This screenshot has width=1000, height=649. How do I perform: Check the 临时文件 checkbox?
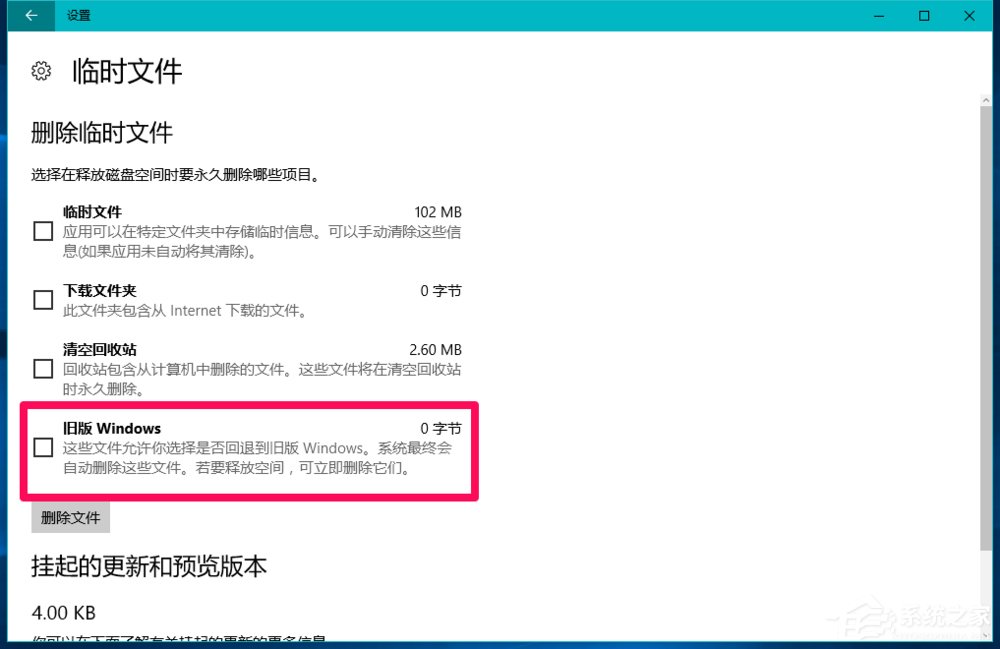point(42,231)
